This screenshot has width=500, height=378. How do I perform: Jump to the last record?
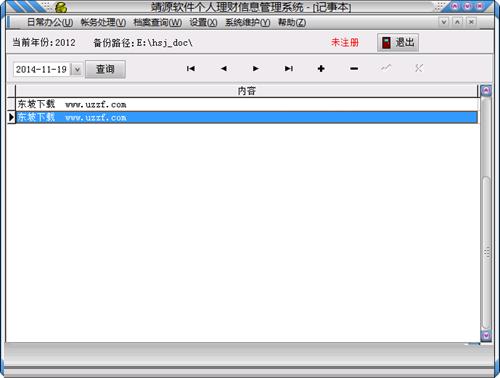[289, 69]
